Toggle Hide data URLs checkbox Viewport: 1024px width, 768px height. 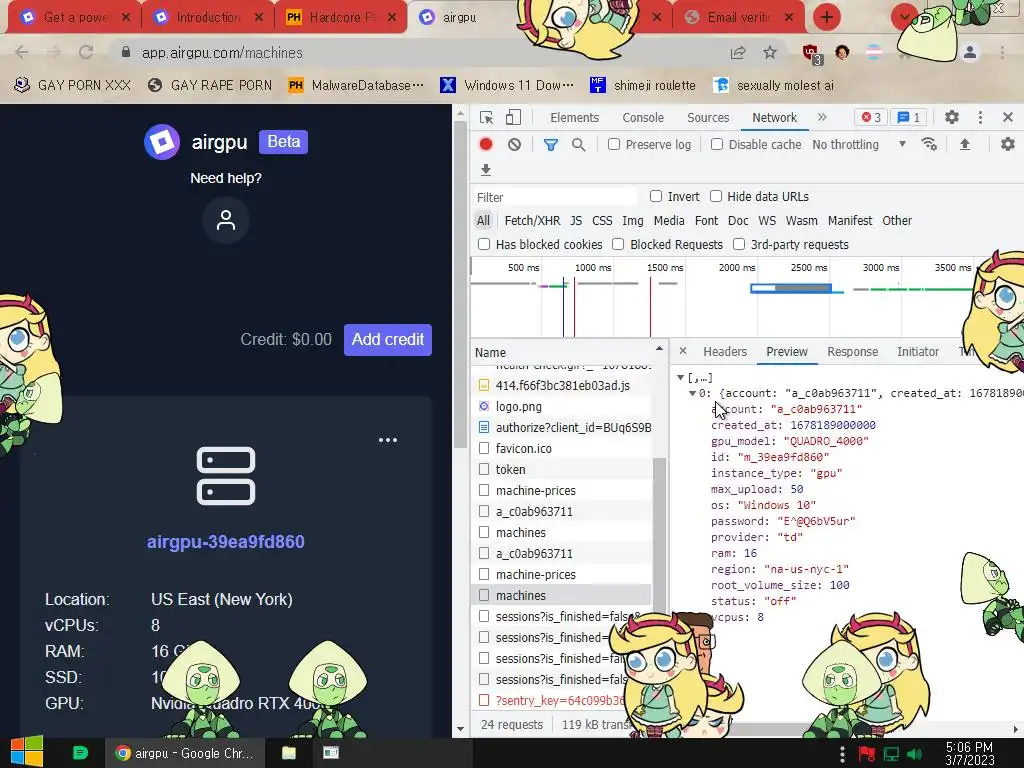716,196
